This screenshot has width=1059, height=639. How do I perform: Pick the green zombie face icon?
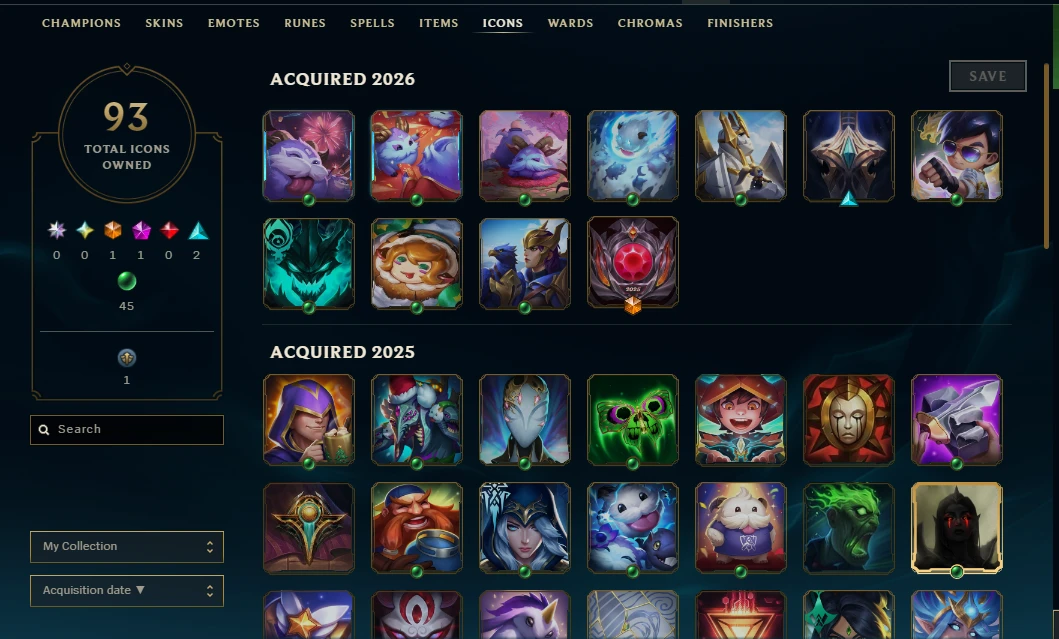(x=849, y=528)
